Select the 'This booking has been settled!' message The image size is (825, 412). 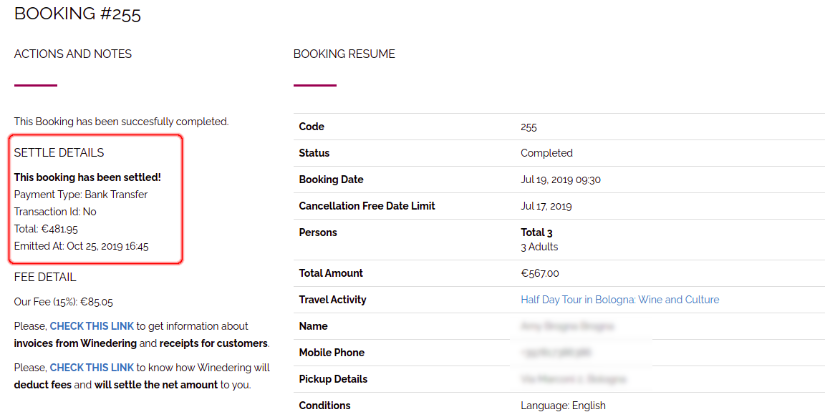point(87,177)
